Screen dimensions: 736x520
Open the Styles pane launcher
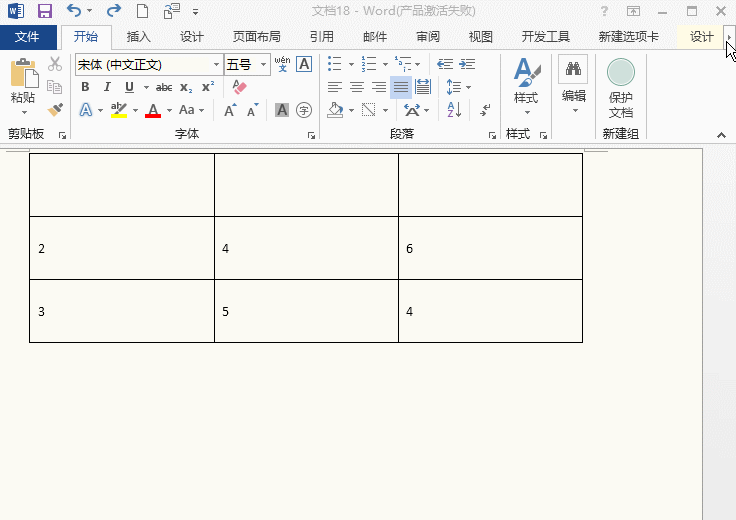(543, 136)
